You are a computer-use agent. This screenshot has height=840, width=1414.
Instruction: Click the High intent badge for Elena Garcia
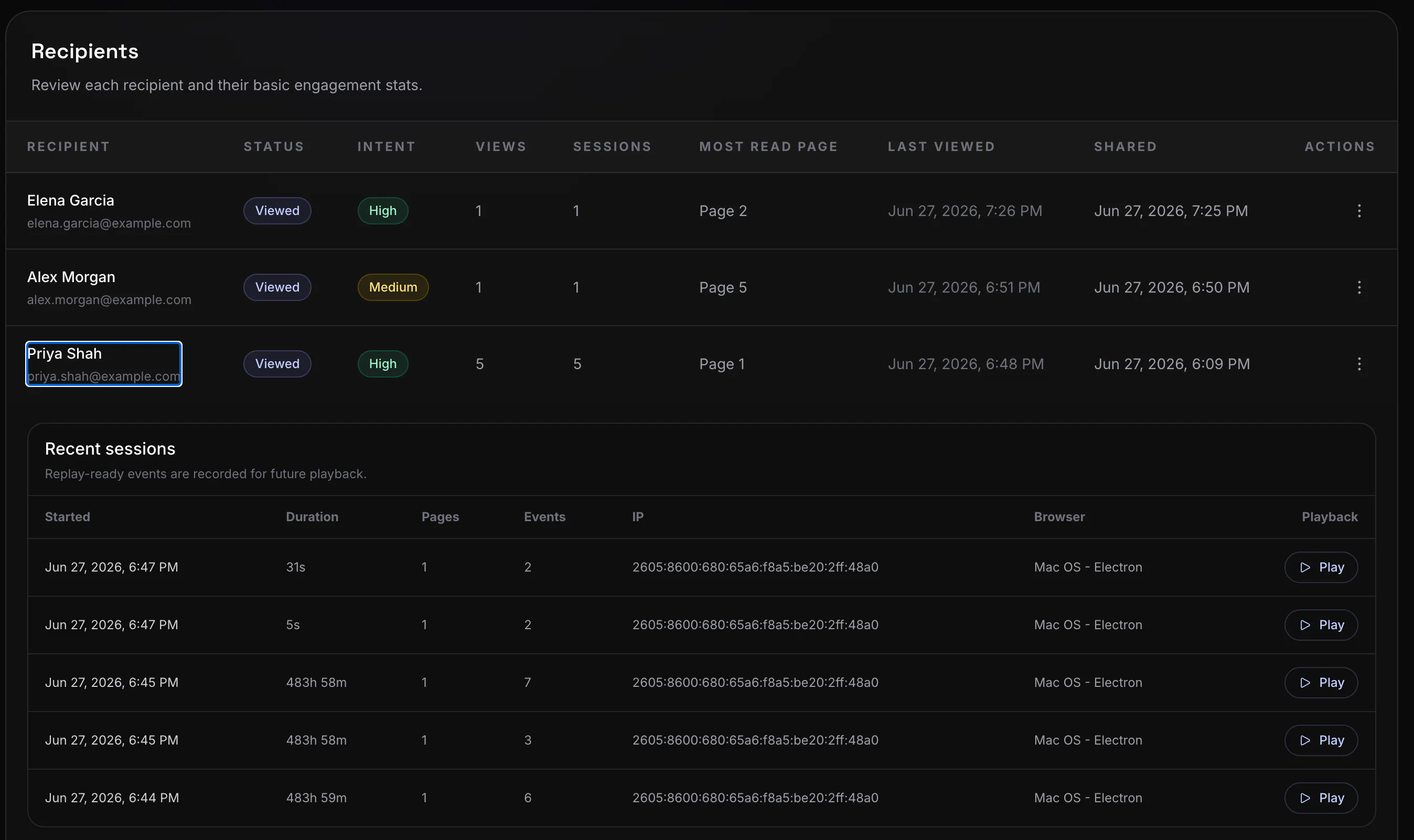[383, 211]
